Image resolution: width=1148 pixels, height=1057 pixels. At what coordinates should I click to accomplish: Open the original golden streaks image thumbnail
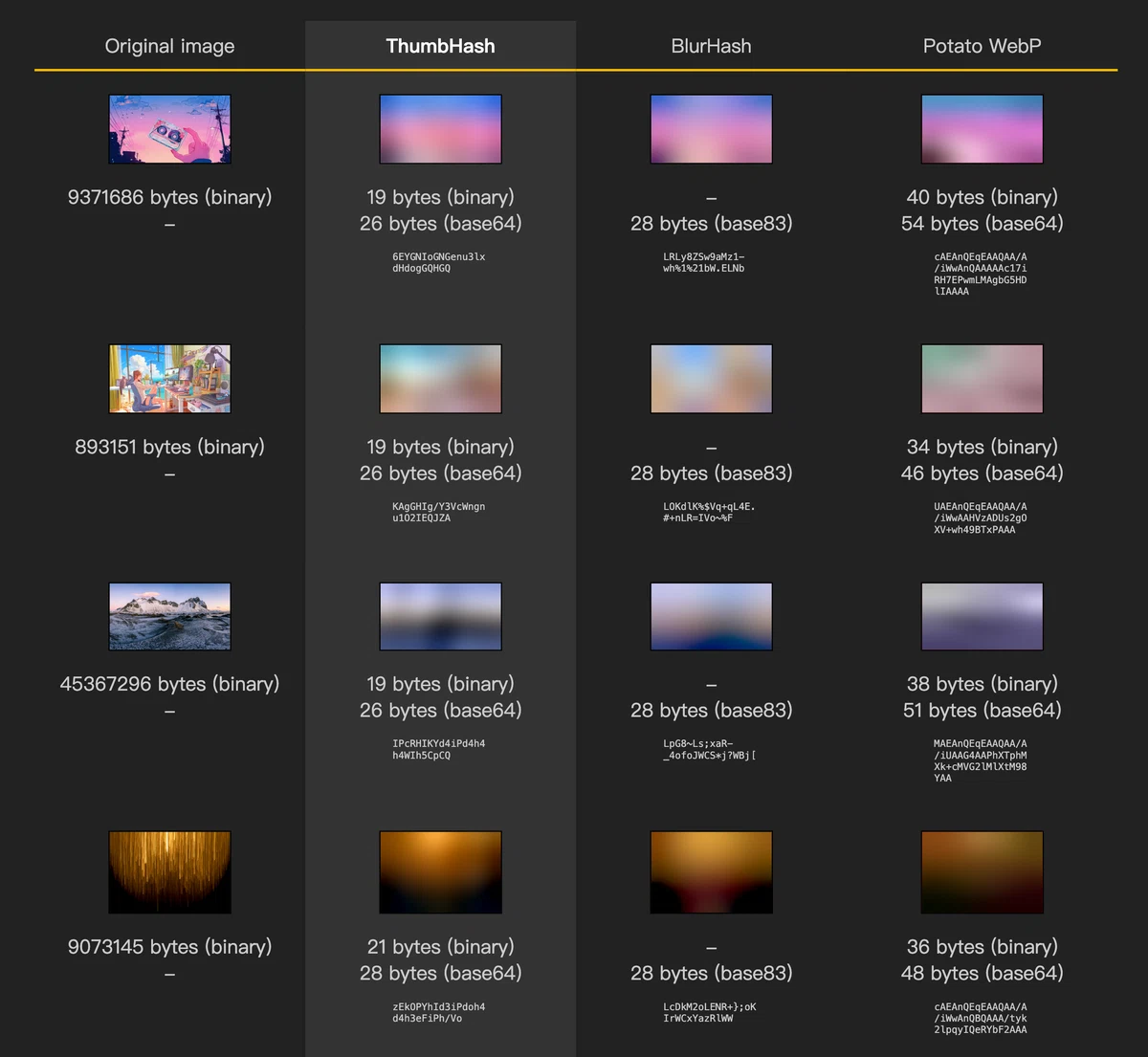[169, 872]
